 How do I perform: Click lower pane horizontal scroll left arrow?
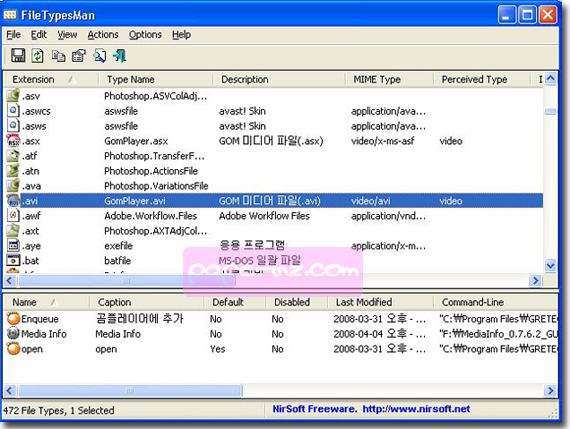pyautogui.click(x=10, y=390)
